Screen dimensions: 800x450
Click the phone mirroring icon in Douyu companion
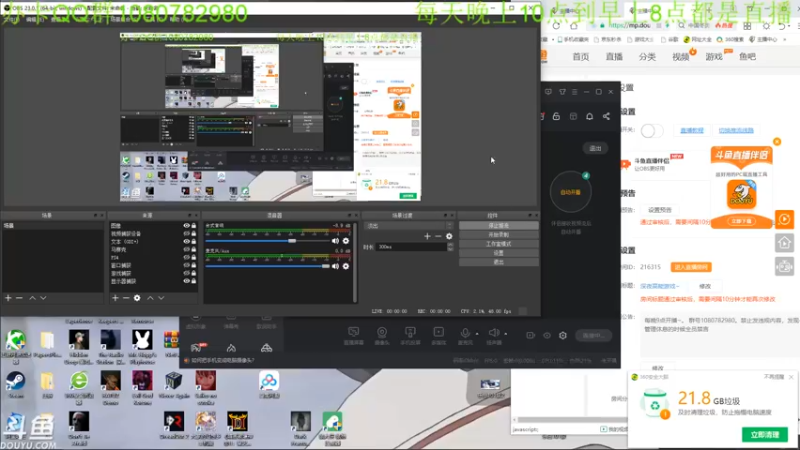410,332
